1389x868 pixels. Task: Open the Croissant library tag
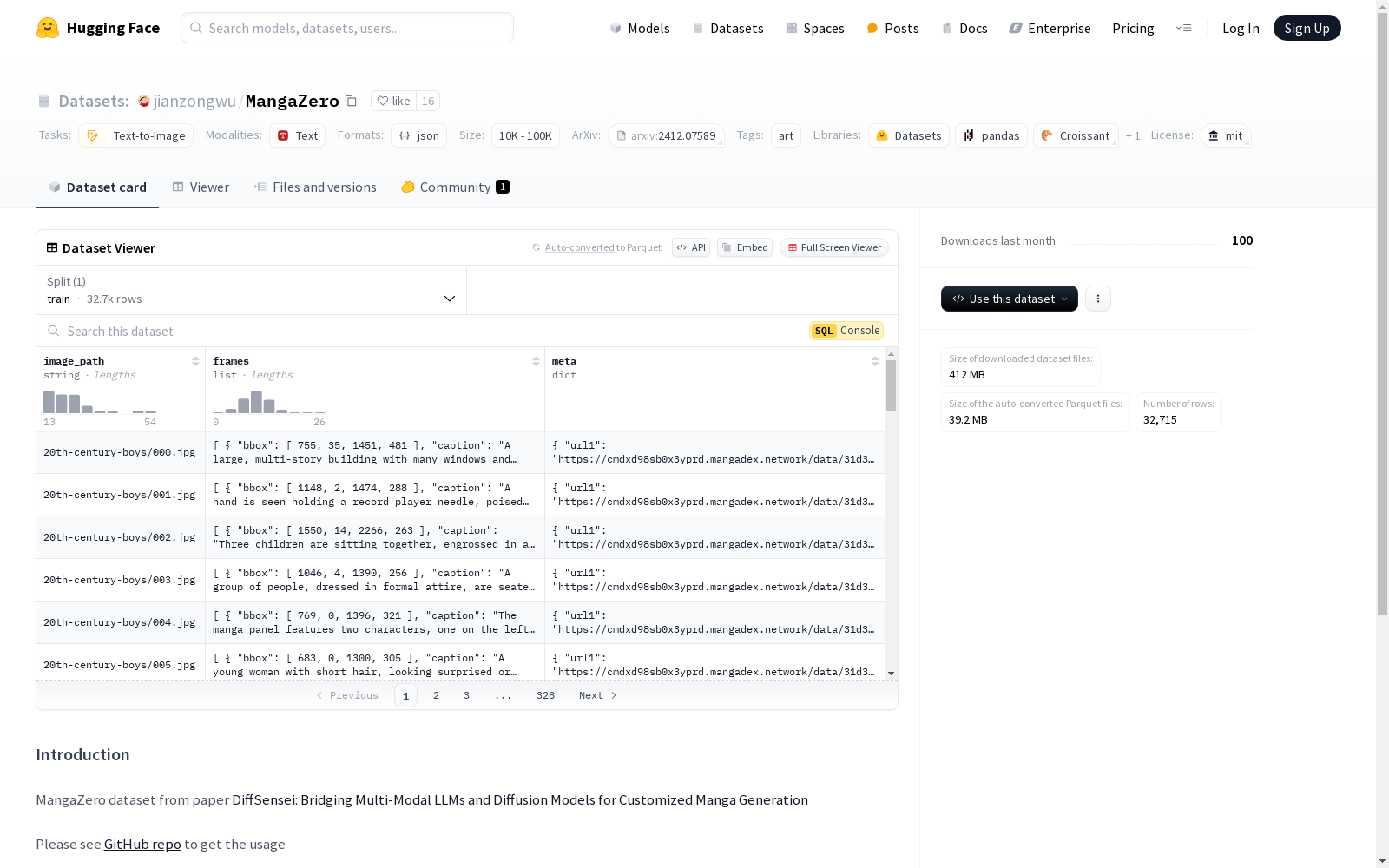click(1076, 135)
